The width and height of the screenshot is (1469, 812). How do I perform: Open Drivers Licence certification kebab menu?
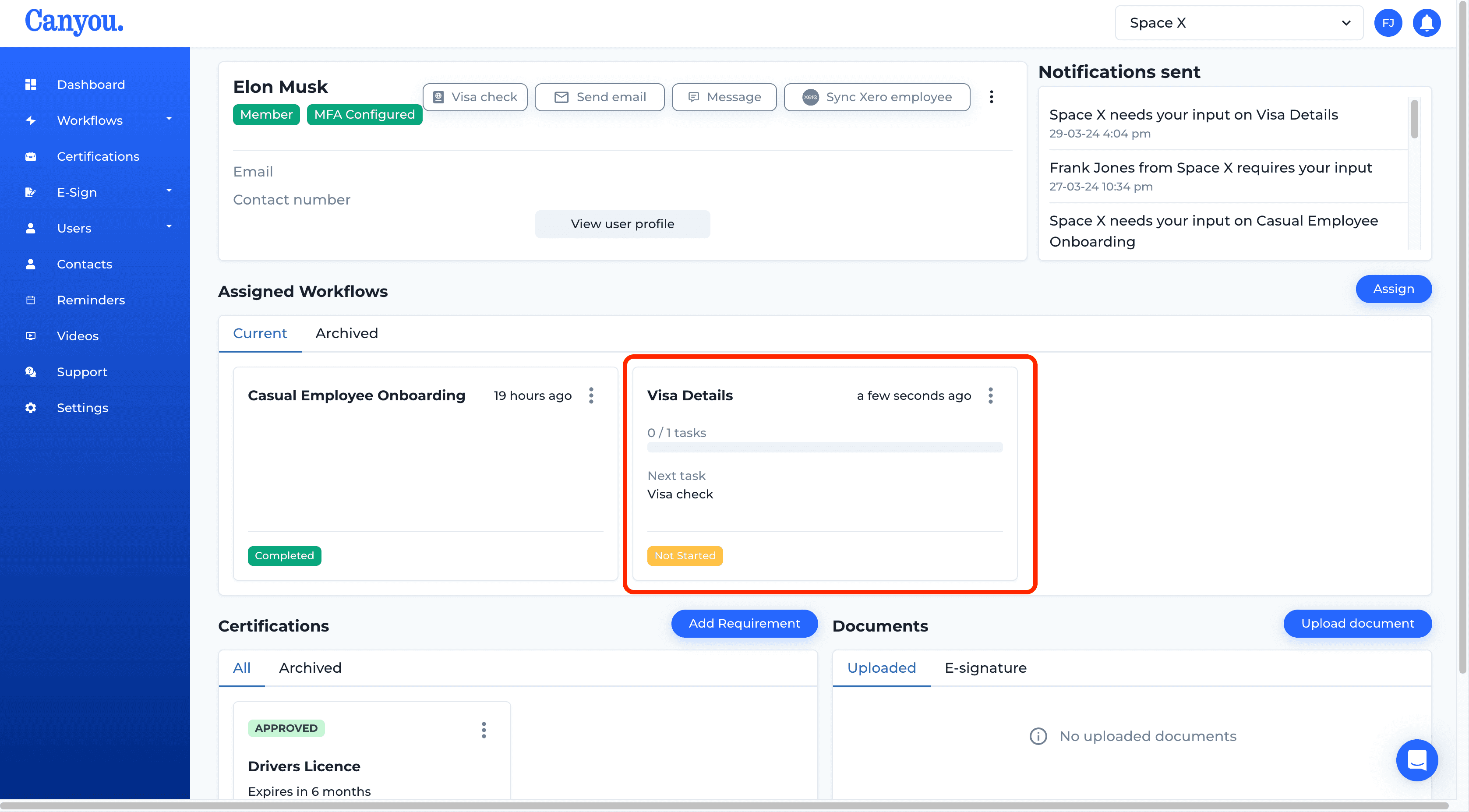tap(484, 731)
